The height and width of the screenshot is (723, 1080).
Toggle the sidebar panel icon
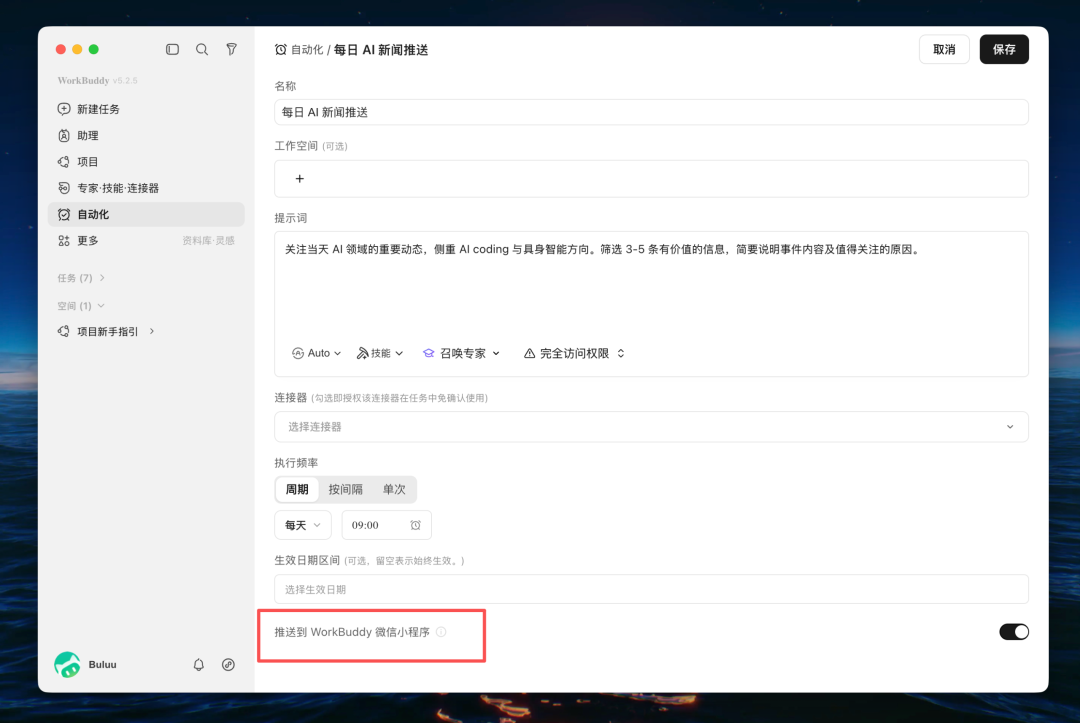[x=172, y=50]
